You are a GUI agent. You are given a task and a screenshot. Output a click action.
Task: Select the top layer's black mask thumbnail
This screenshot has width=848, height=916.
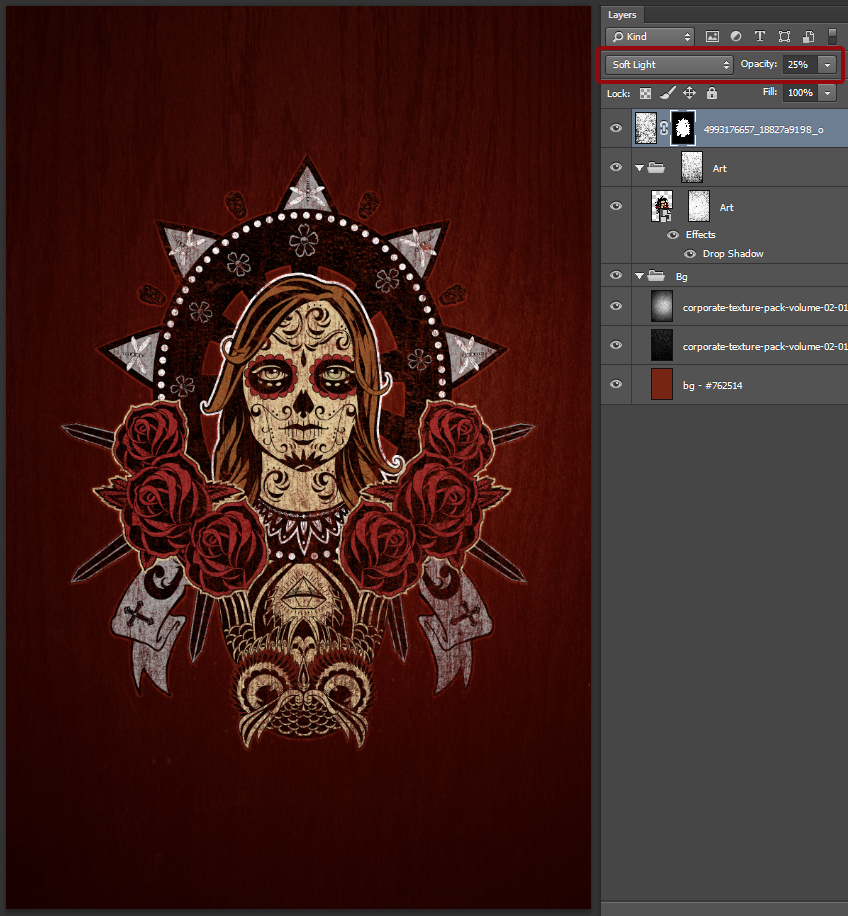(683, 128)
